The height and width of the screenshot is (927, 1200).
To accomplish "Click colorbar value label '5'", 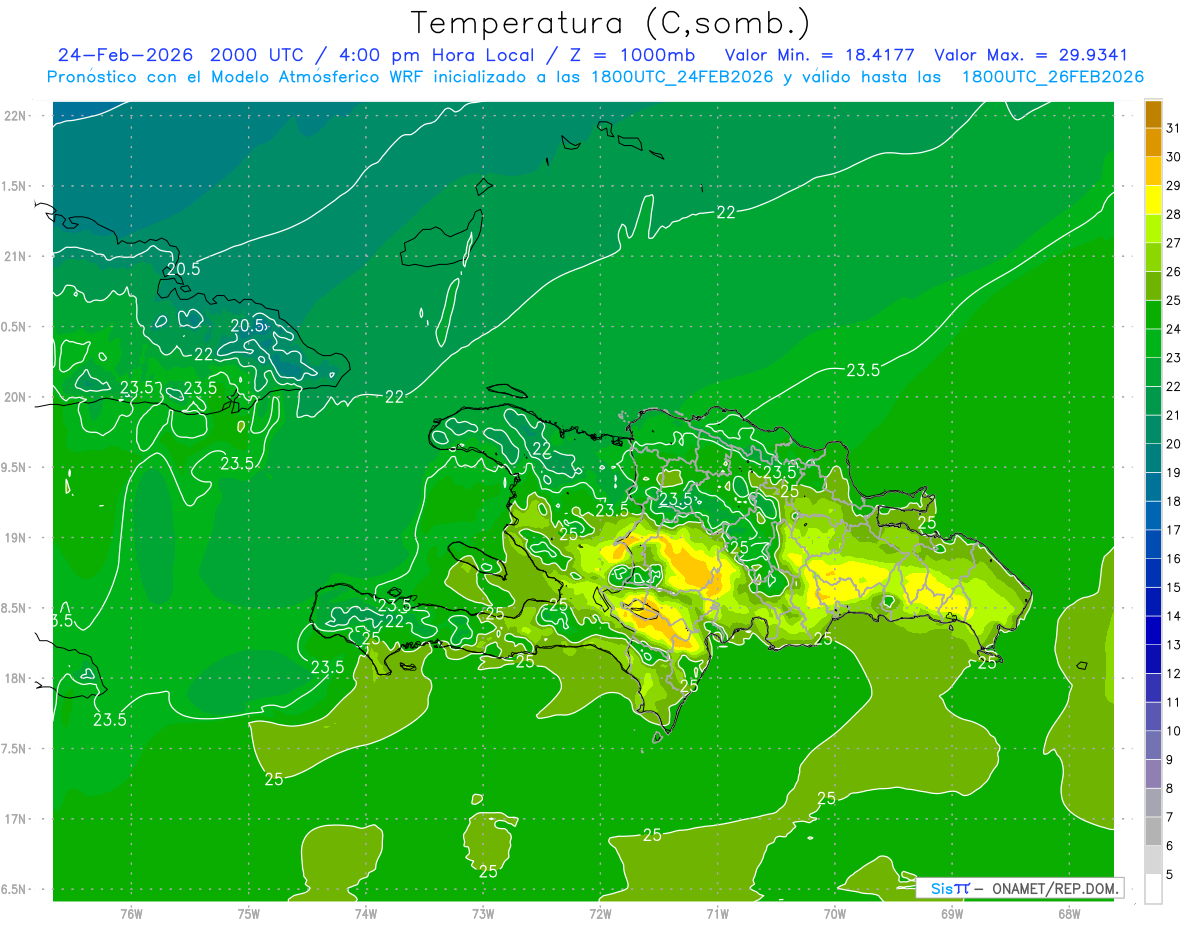I will pyautogui.click(x=1170, y=874).
